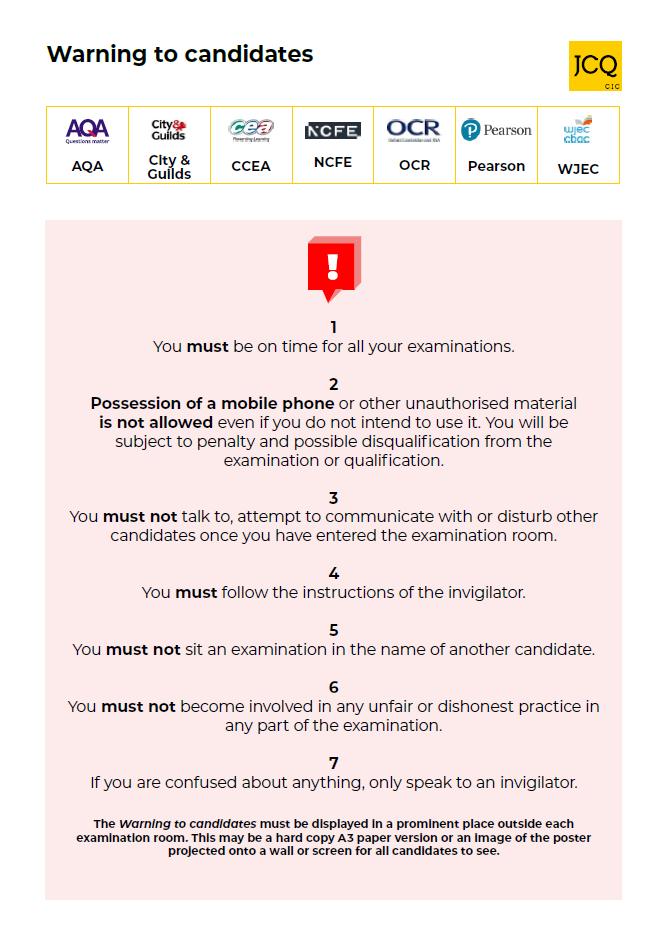Click the "Pearson" text label under logo
Viewport: 662px width, 937px height.
[496, 166]
